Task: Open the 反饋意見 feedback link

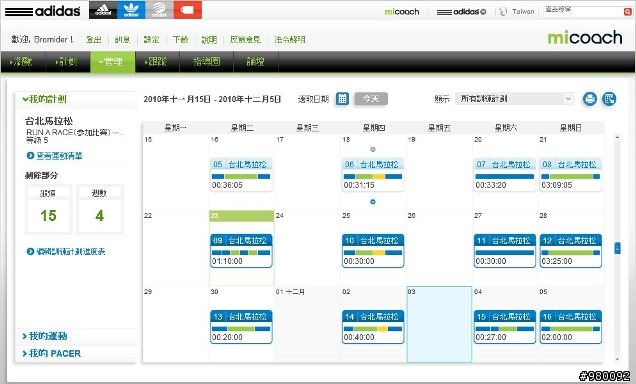Action: click(x=245, y=39)
